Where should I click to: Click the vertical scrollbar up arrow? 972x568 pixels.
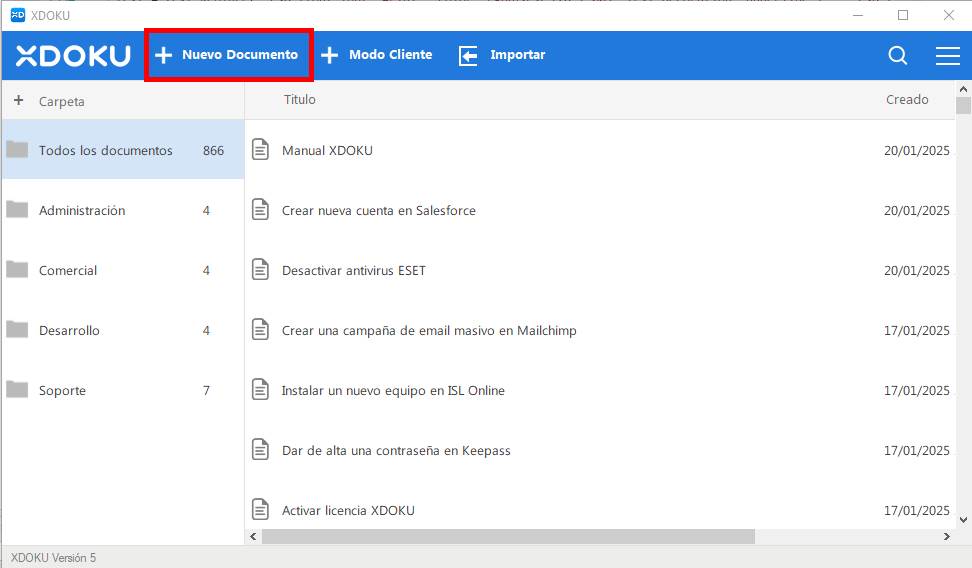963,89
